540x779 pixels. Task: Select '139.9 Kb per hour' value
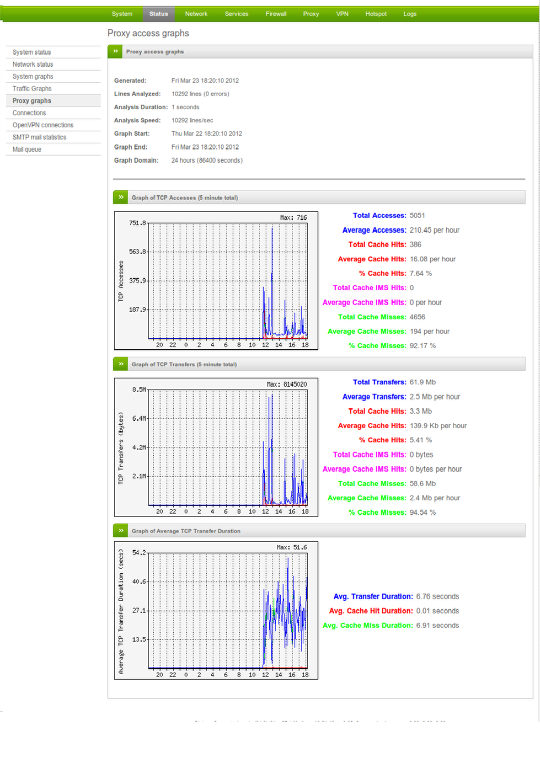click(x=438, y=426)
